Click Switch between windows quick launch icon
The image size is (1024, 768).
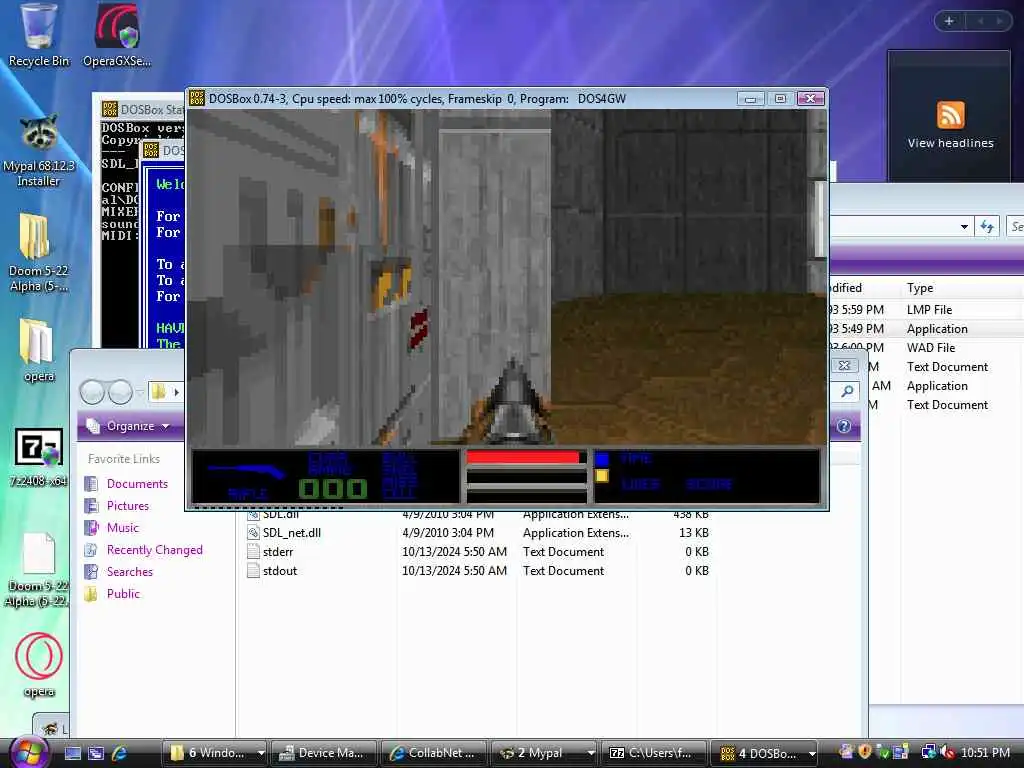(x=96, y=753)
